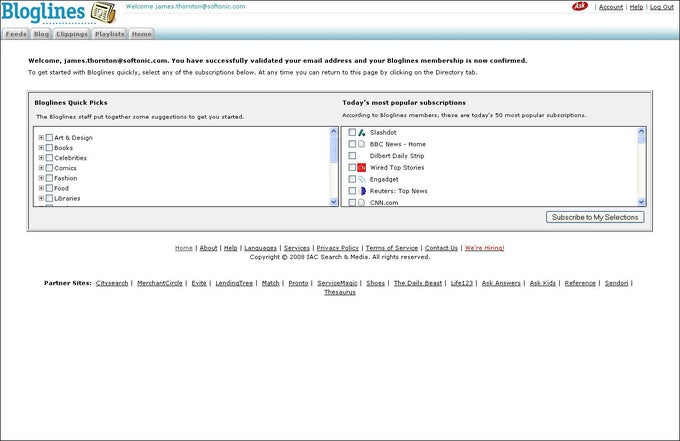Click the red Wired Top Stories icon

pos(362,167)
